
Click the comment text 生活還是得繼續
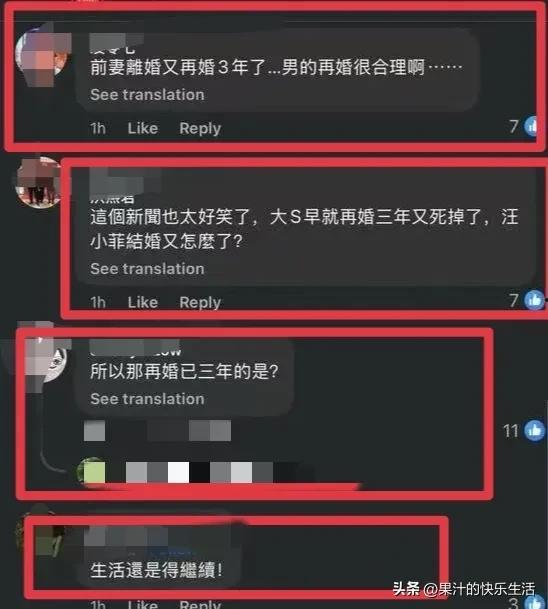coord(156,571)
